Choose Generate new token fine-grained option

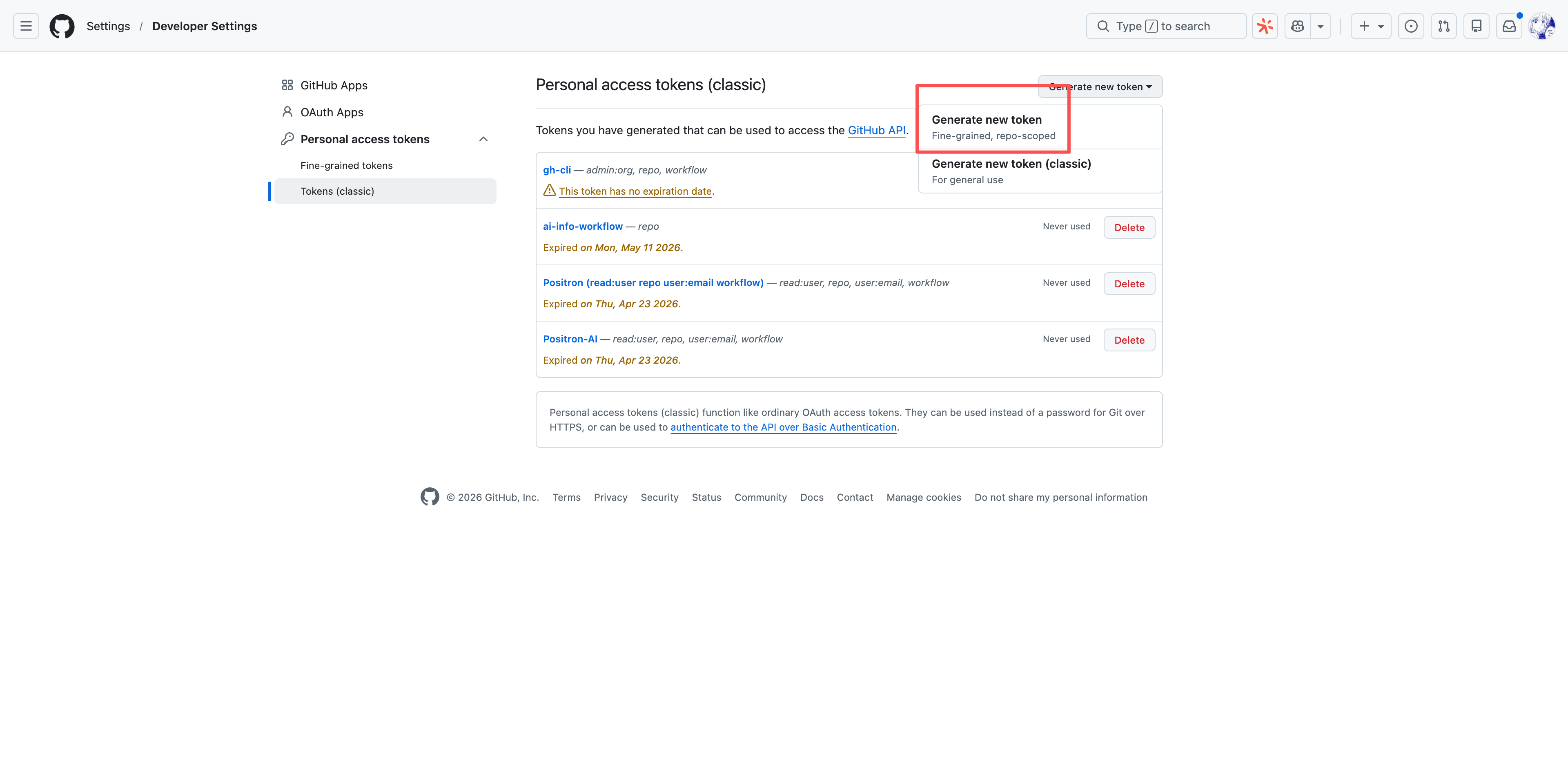[x=1040, y=127]
